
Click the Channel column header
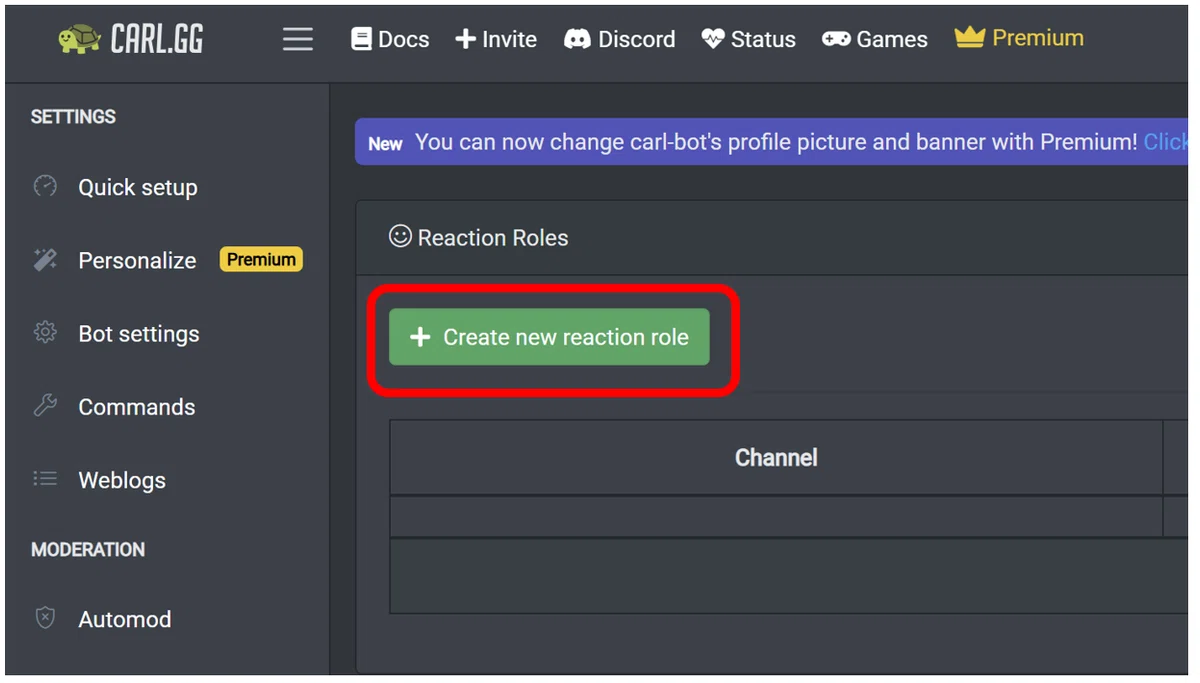tap(776, 458)
